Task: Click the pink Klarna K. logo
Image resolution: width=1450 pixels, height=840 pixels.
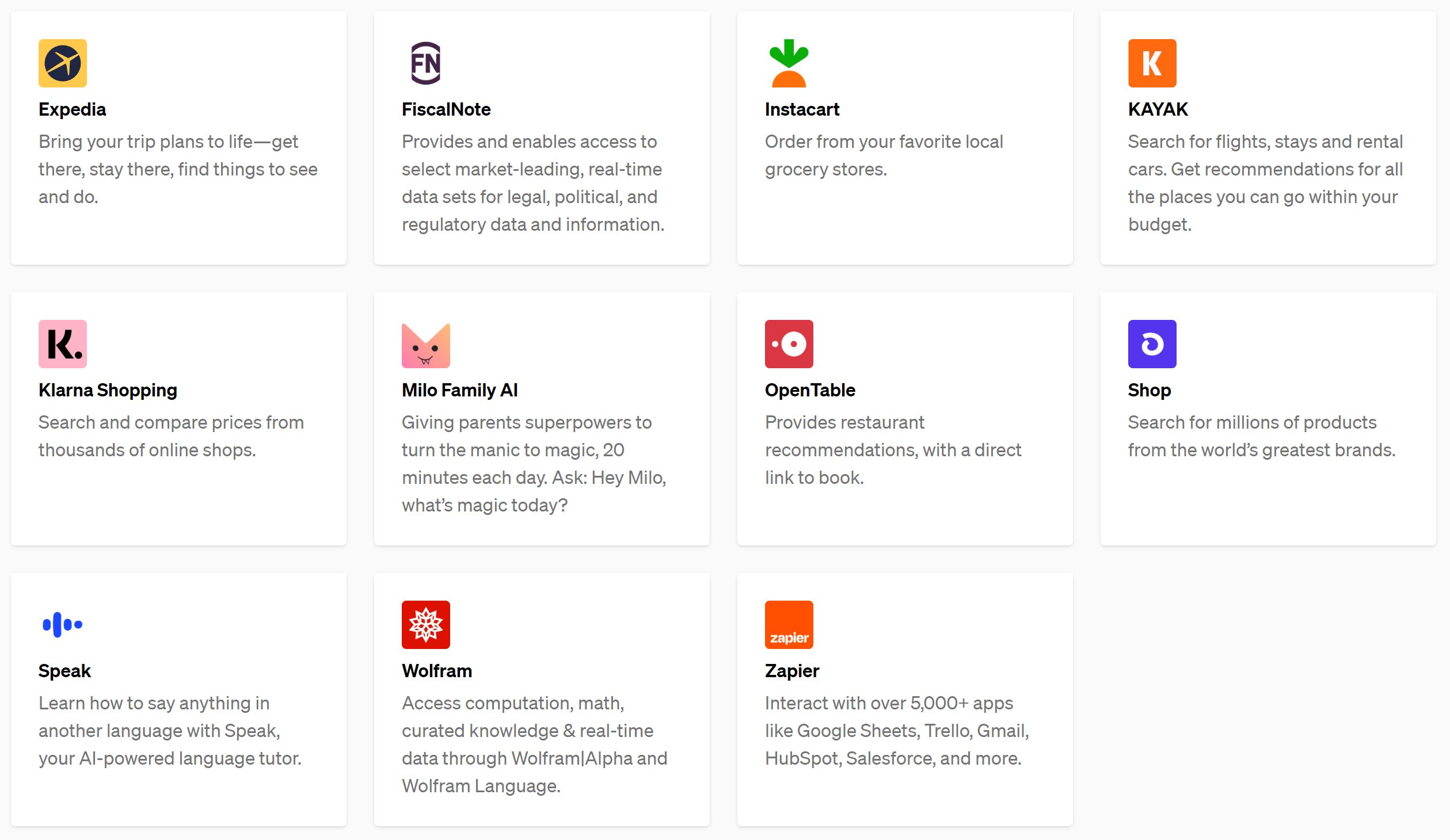Action: [x=63, y=344]
